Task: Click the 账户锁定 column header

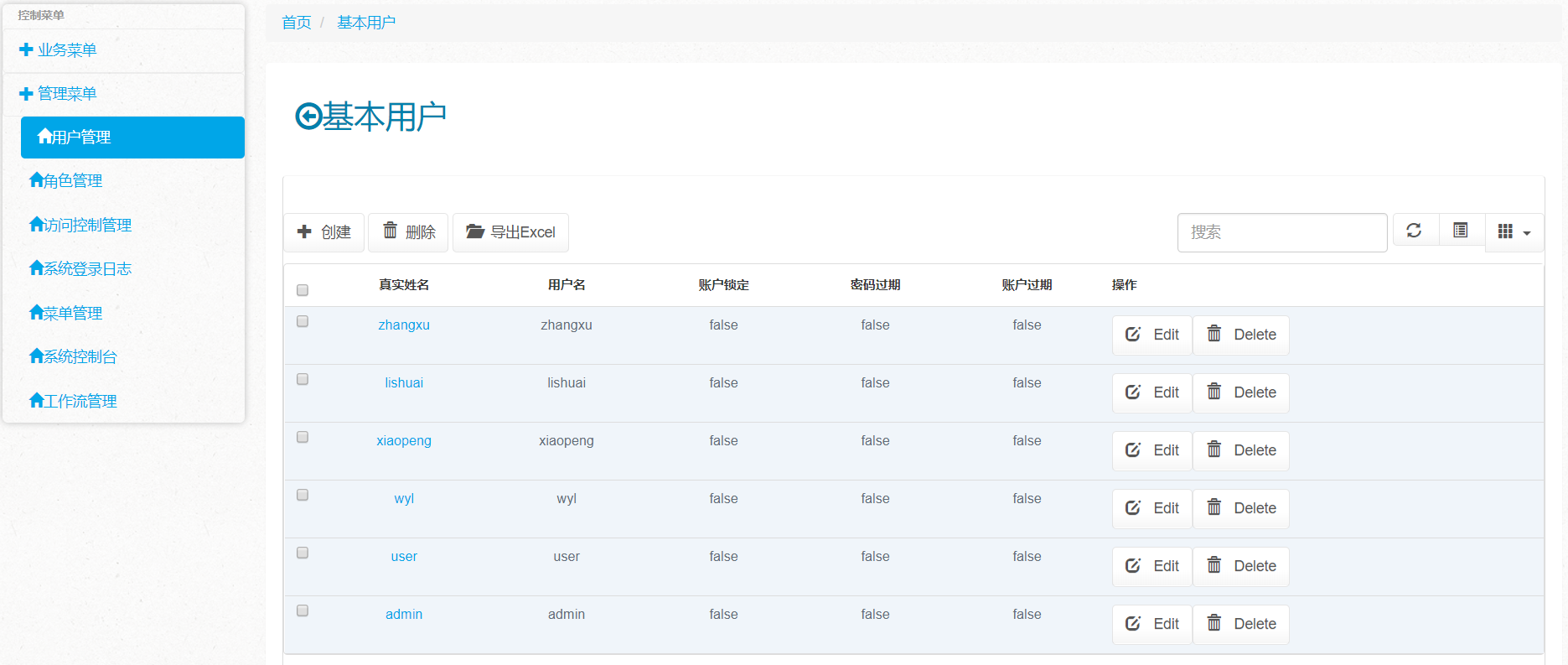Action: coord(723,285)
